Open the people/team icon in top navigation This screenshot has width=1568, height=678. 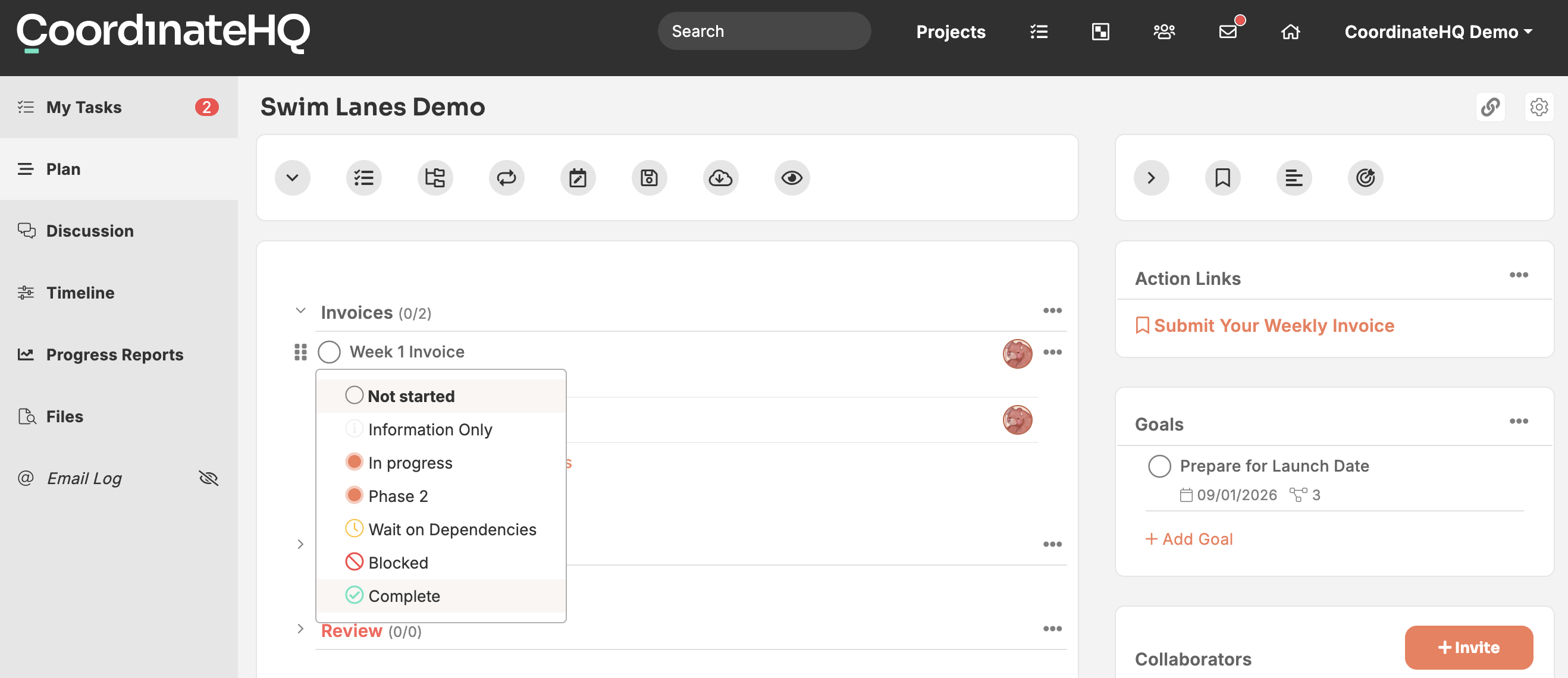pos(1164,32)
